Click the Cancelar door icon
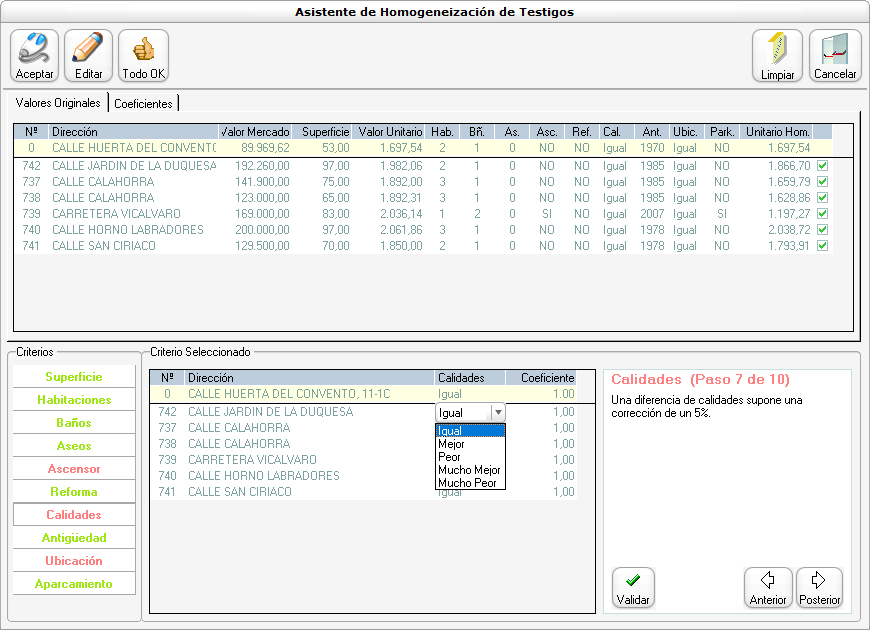This screenshot has width=870, height=630. pyautogui.click(x=834, y=55)
